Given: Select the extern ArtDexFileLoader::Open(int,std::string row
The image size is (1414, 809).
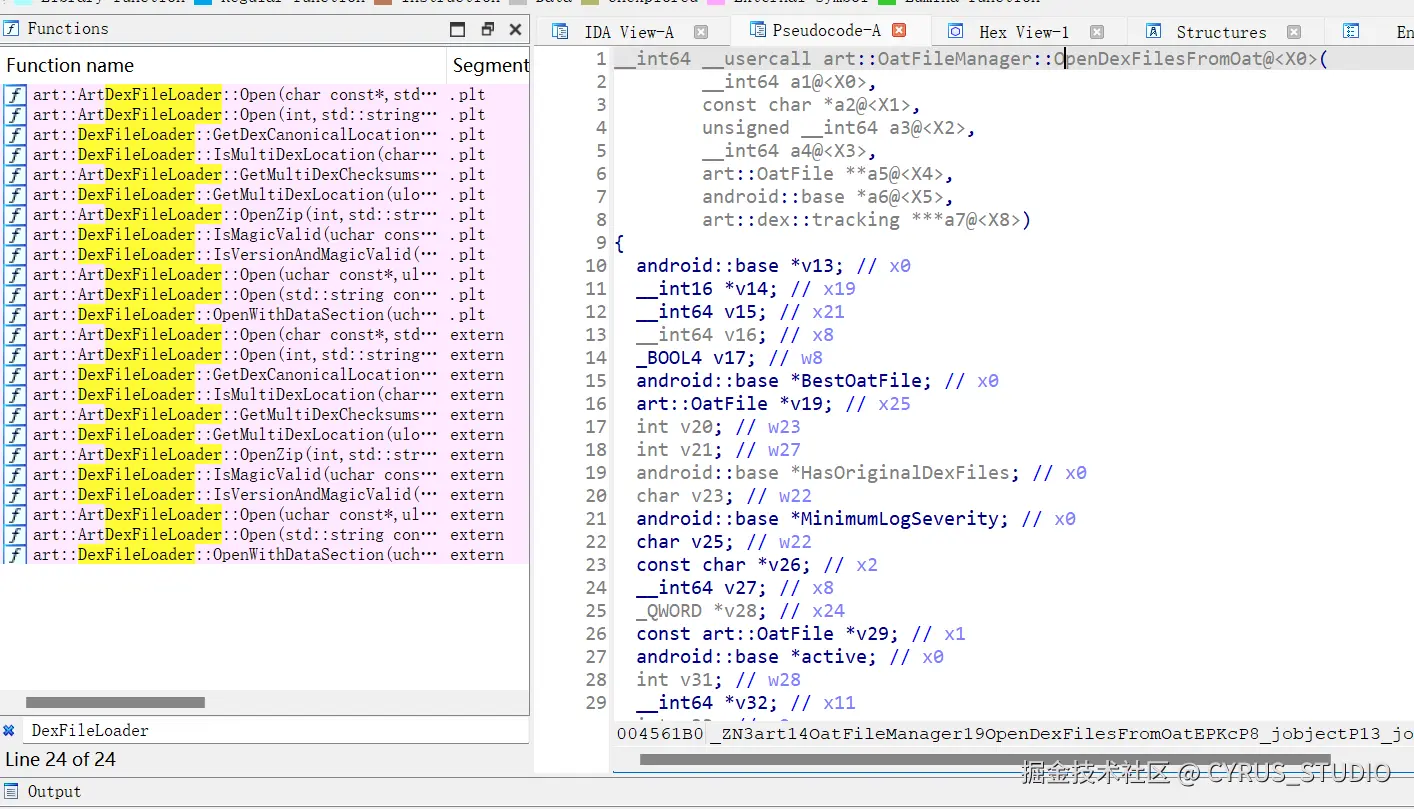Looking at the screenshot, I should 265,355.
